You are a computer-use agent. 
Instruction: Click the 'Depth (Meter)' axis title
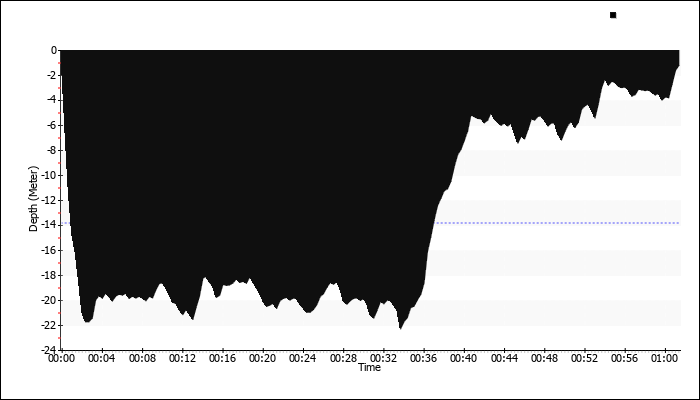[x=33, y=199]
